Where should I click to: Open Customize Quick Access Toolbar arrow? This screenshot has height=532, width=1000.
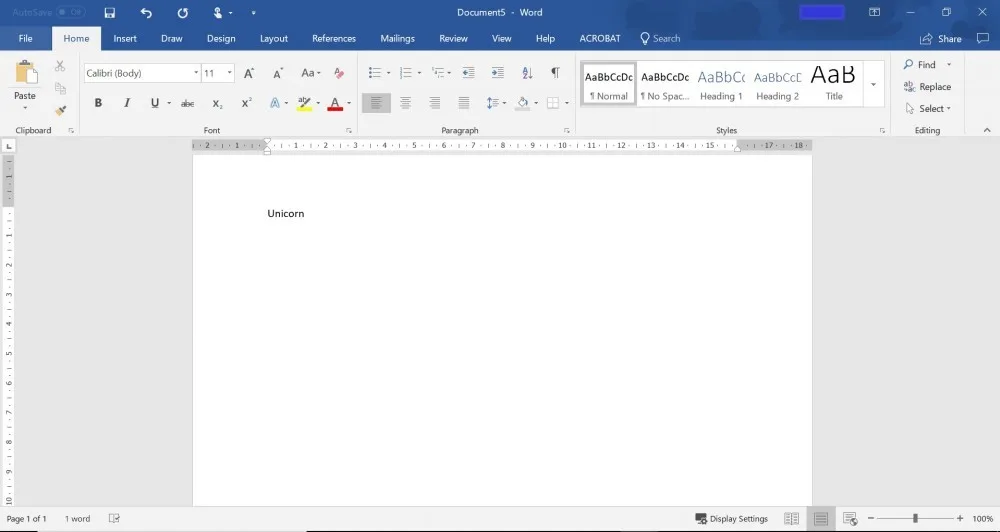click(253, 13)
